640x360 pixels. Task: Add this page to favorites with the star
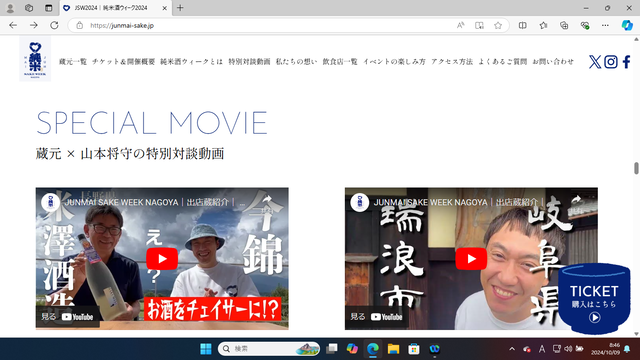(x=498, y=25)
